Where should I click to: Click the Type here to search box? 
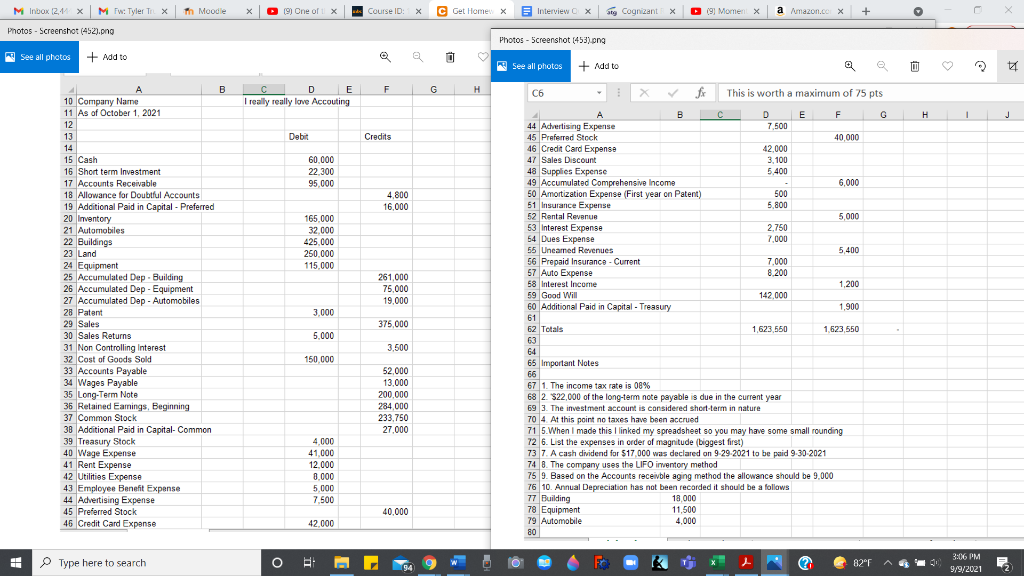click(146, 562)
